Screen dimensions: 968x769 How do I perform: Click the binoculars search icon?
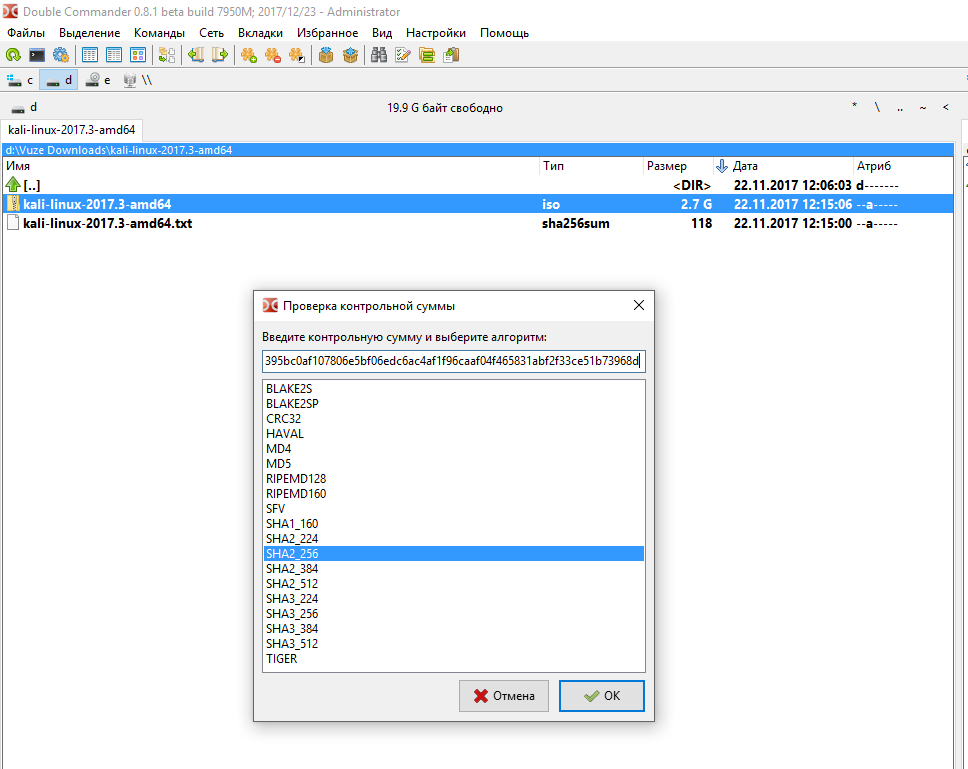pyautogui.click(x=380, y=56)
